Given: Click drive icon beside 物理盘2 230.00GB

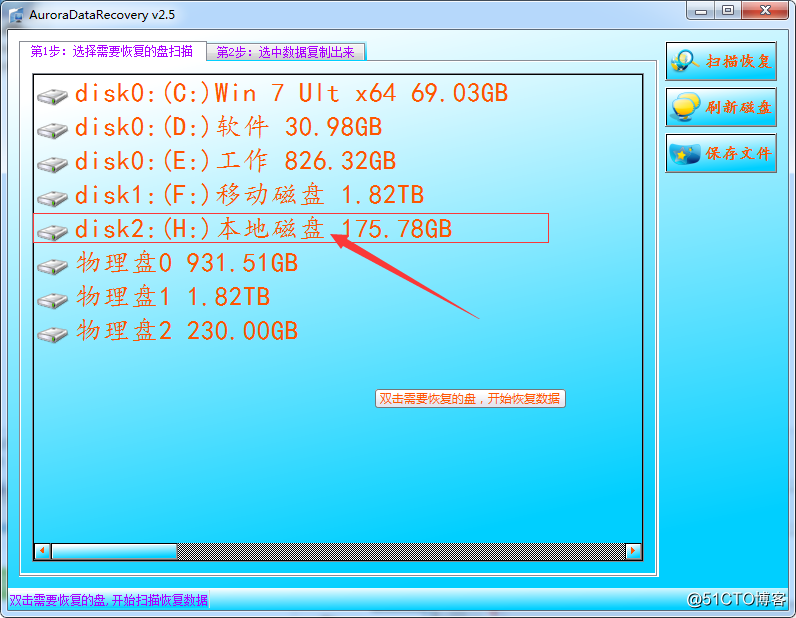Looking at the screenshot, I should [52, 334].
